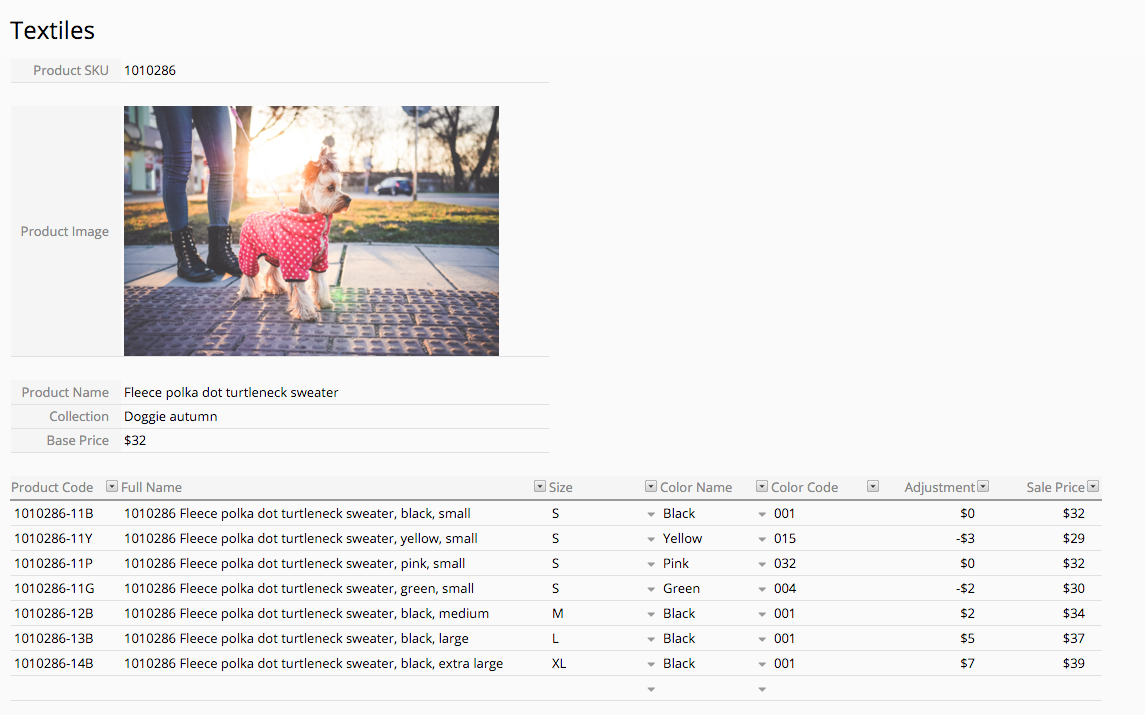
Task: Expand size dropdown arrow in the 1010286-14B row
Action: (651, 664)
